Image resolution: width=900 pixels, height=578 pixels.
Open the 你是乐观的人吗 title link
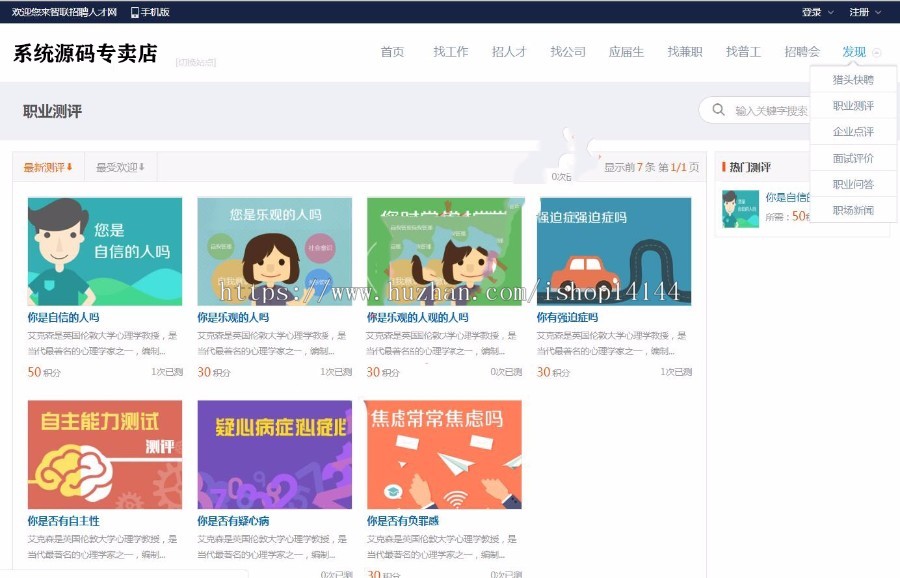coord(233,317)
